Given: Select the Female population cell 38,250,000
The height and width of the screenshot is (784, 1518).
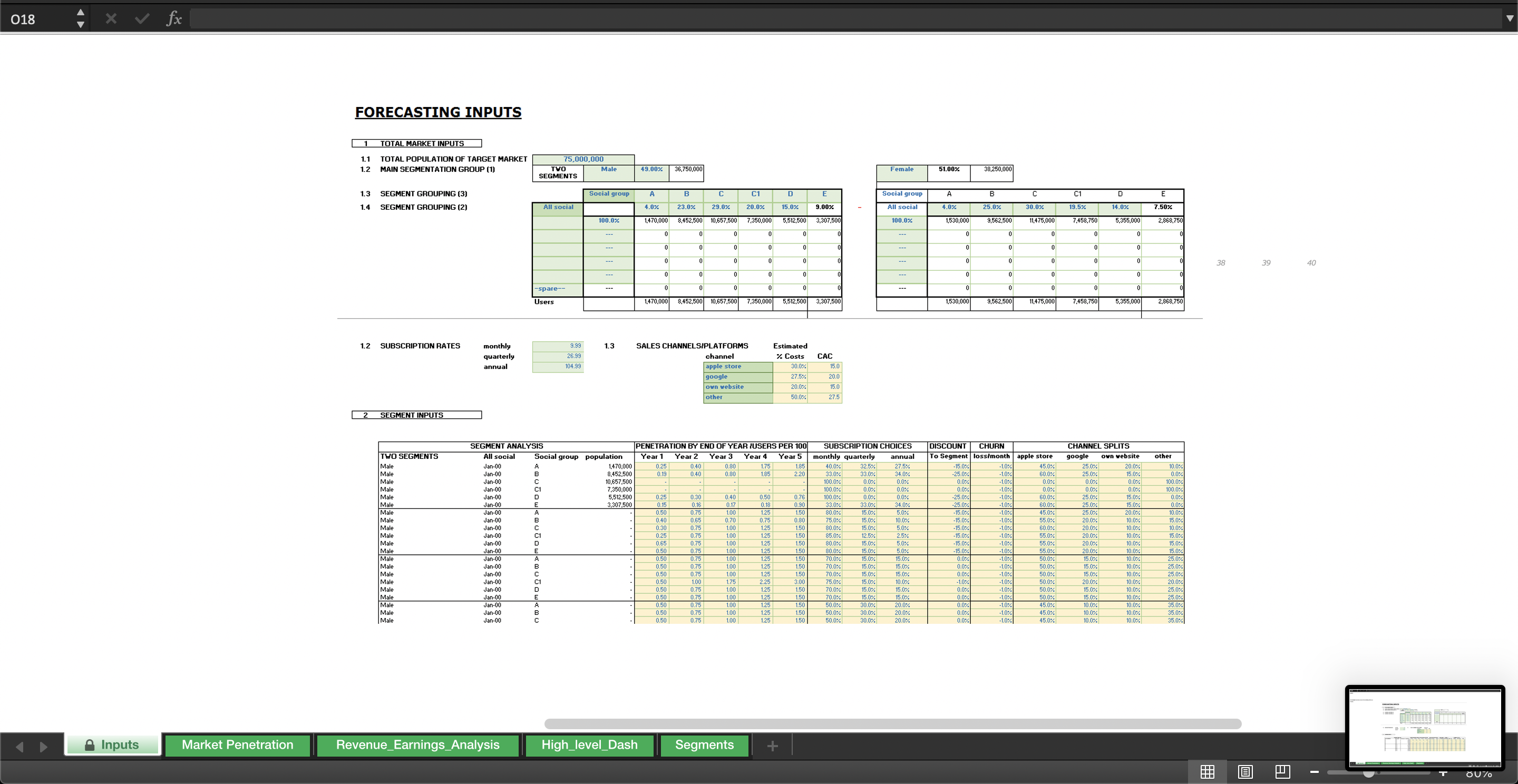Looking at the screenshot, I should click(x=991, y=173).
